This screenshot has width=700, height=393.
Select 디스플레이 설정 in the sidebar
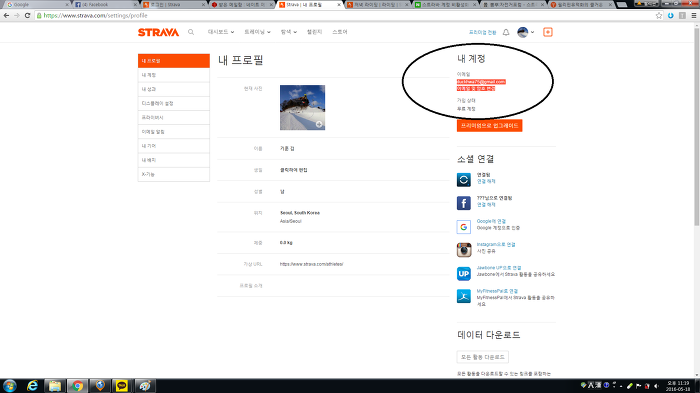(x=174, y=103)
